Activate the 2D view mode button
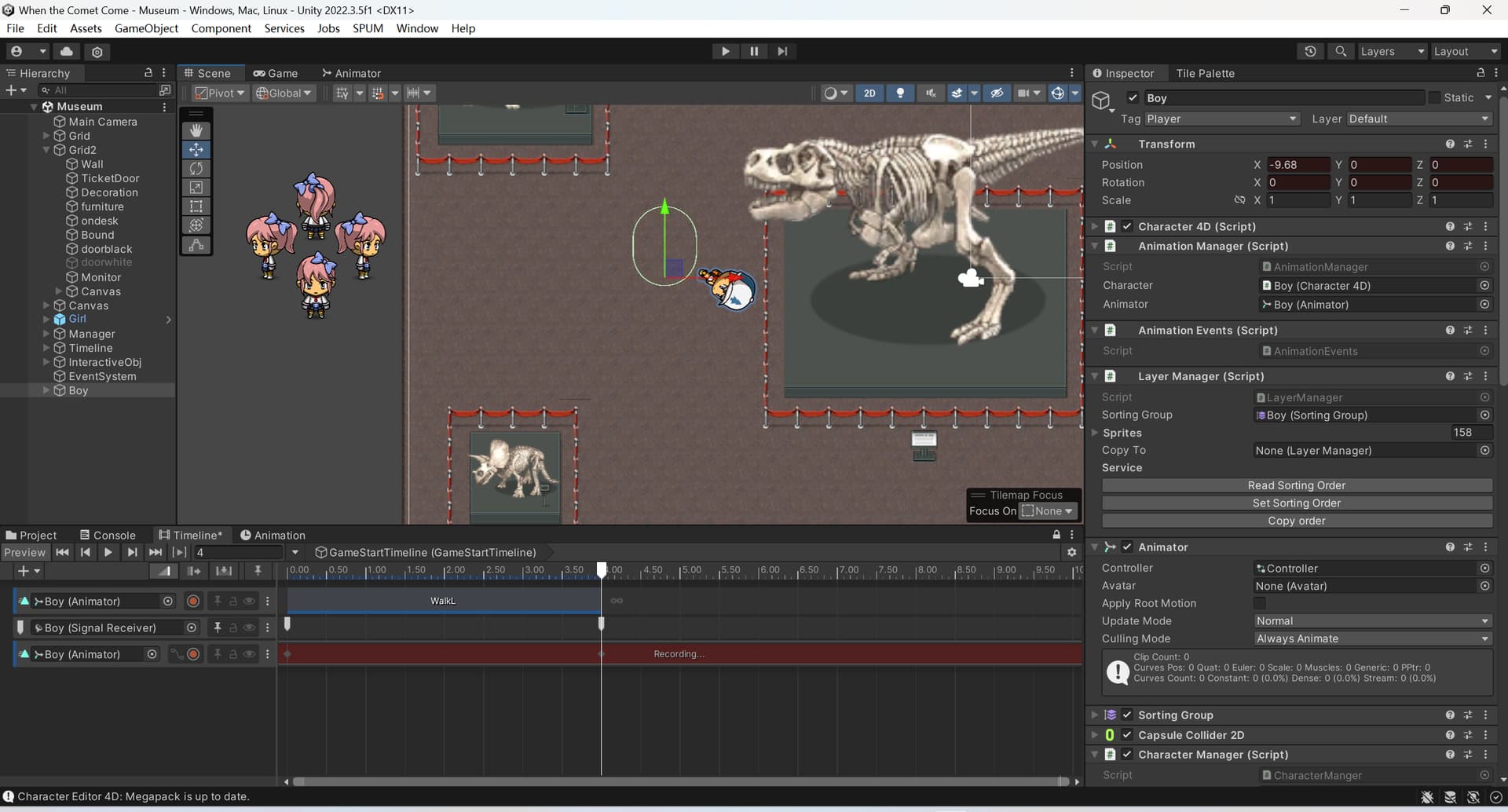This screenshot has width=1508, height=812. click(869, 93)
